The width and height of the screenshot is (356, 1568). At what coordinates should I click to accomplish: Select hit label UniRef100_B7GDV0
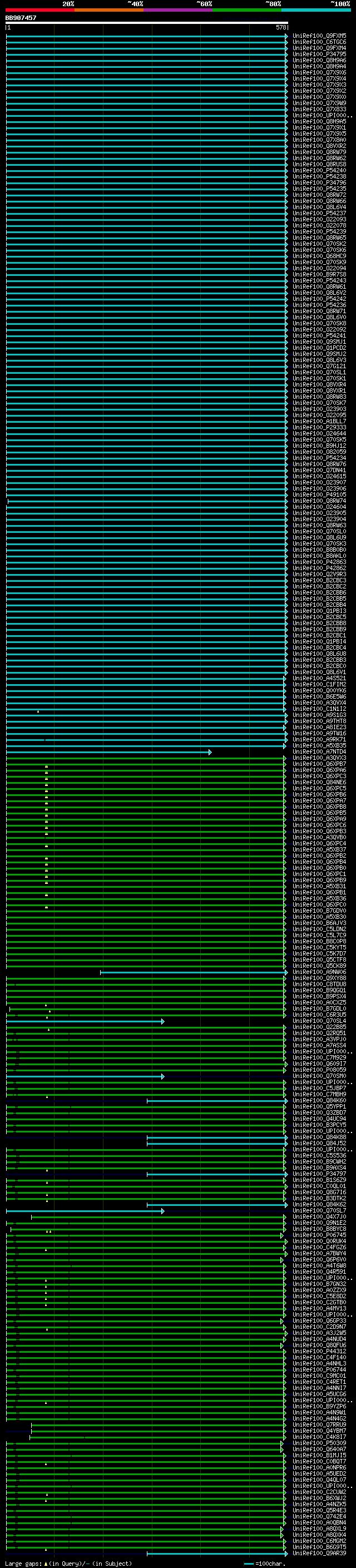tap(319, 911)
